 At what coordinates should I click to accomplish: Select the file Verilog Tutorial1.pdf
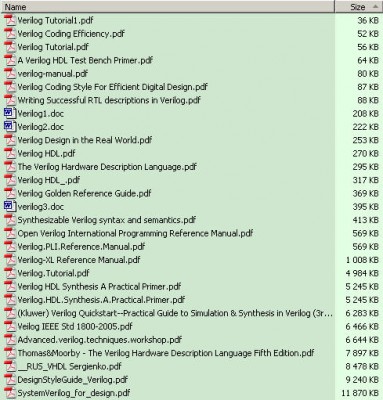tap(55, 20)
